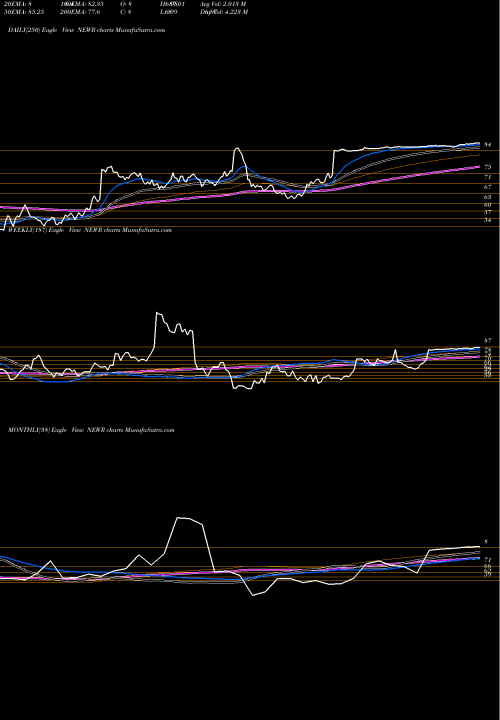The image size is (500, 720).
Task: Click the 63 price label on daily chart
Action: (488, 197)
